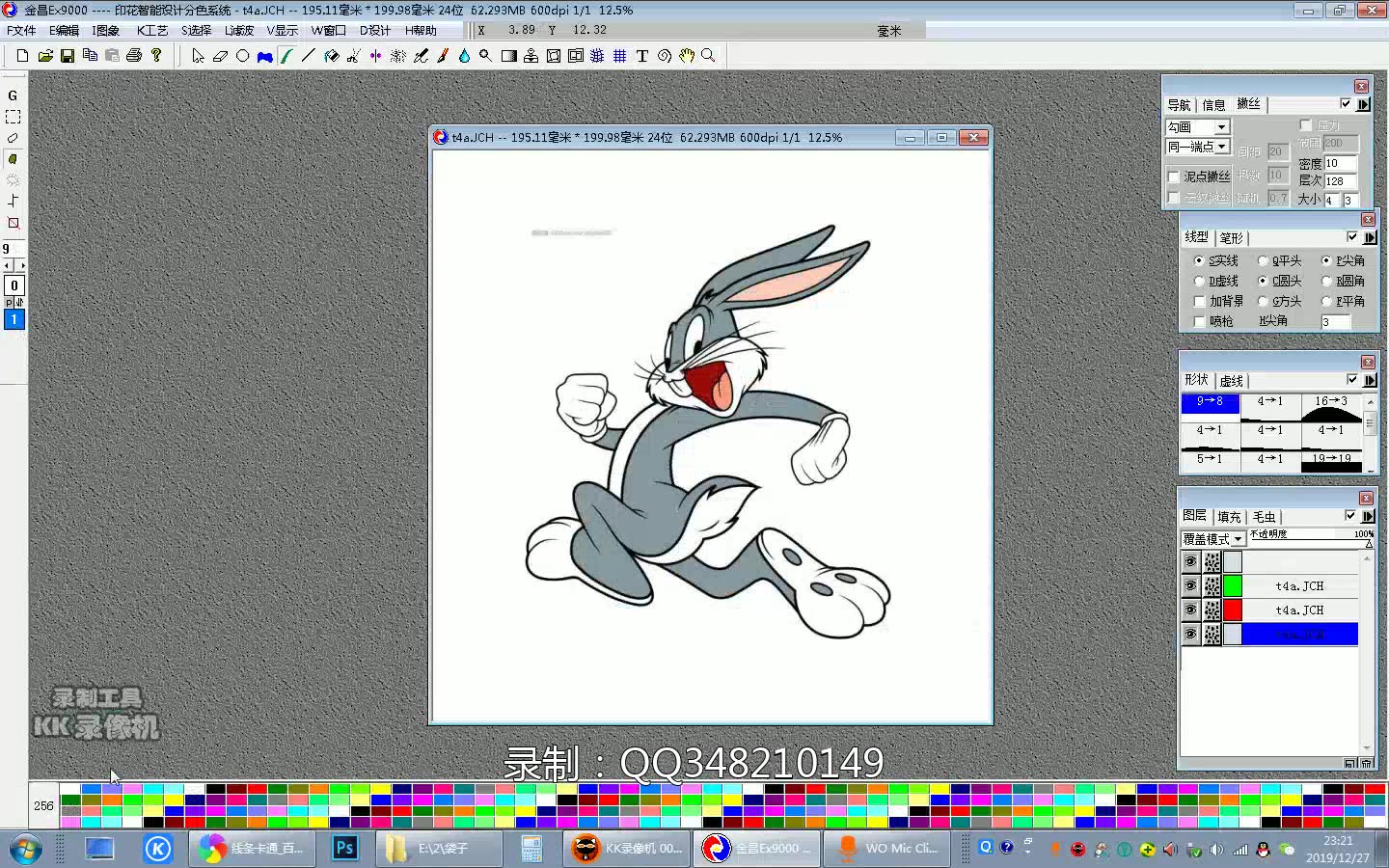
Task: Click the 密度 density input field
Action: [x=1340, y=163]
